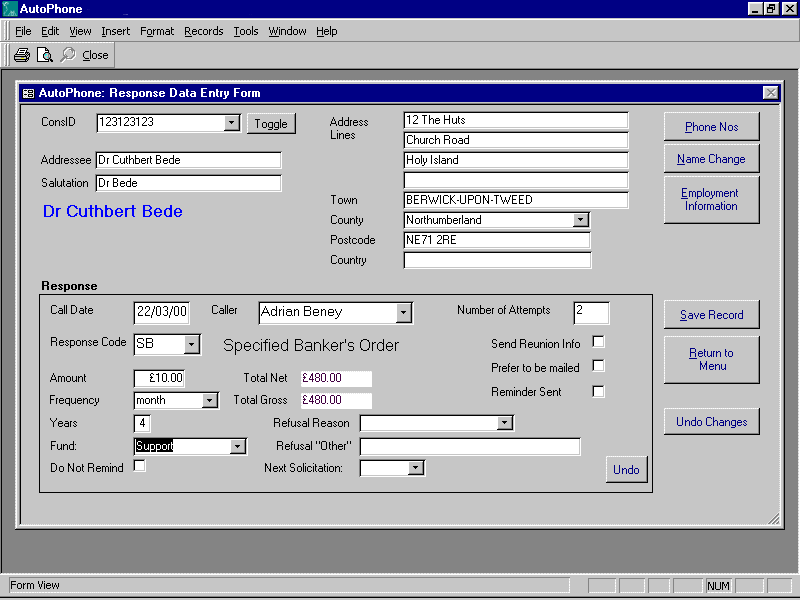The image size is (800, 600).
Task: Click the Phone Nos button
Action: (711, 127)
